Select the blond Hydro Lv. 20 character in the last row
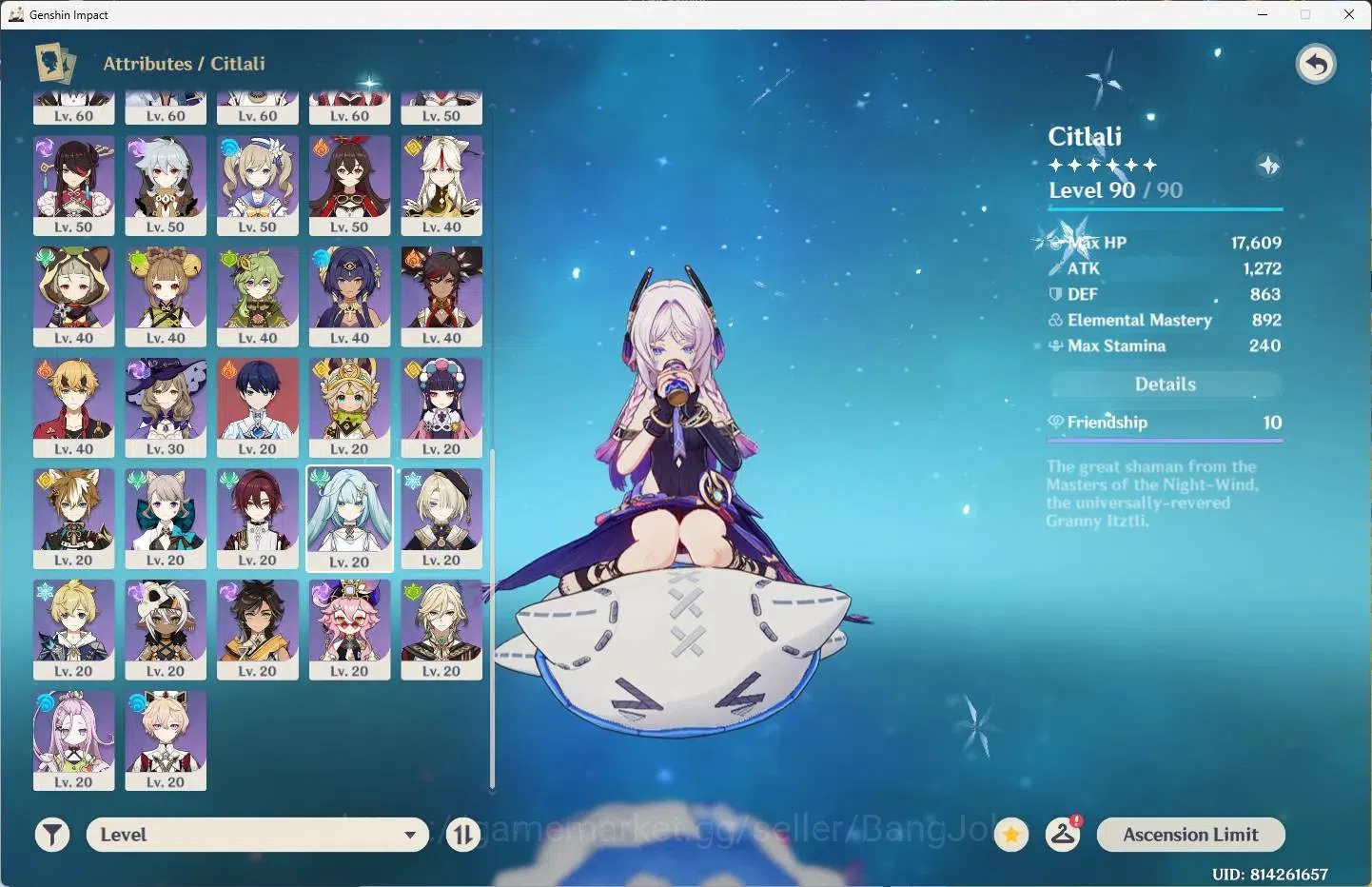The height and width of the screenshot is (887, 1372). [x=166, y=740]
